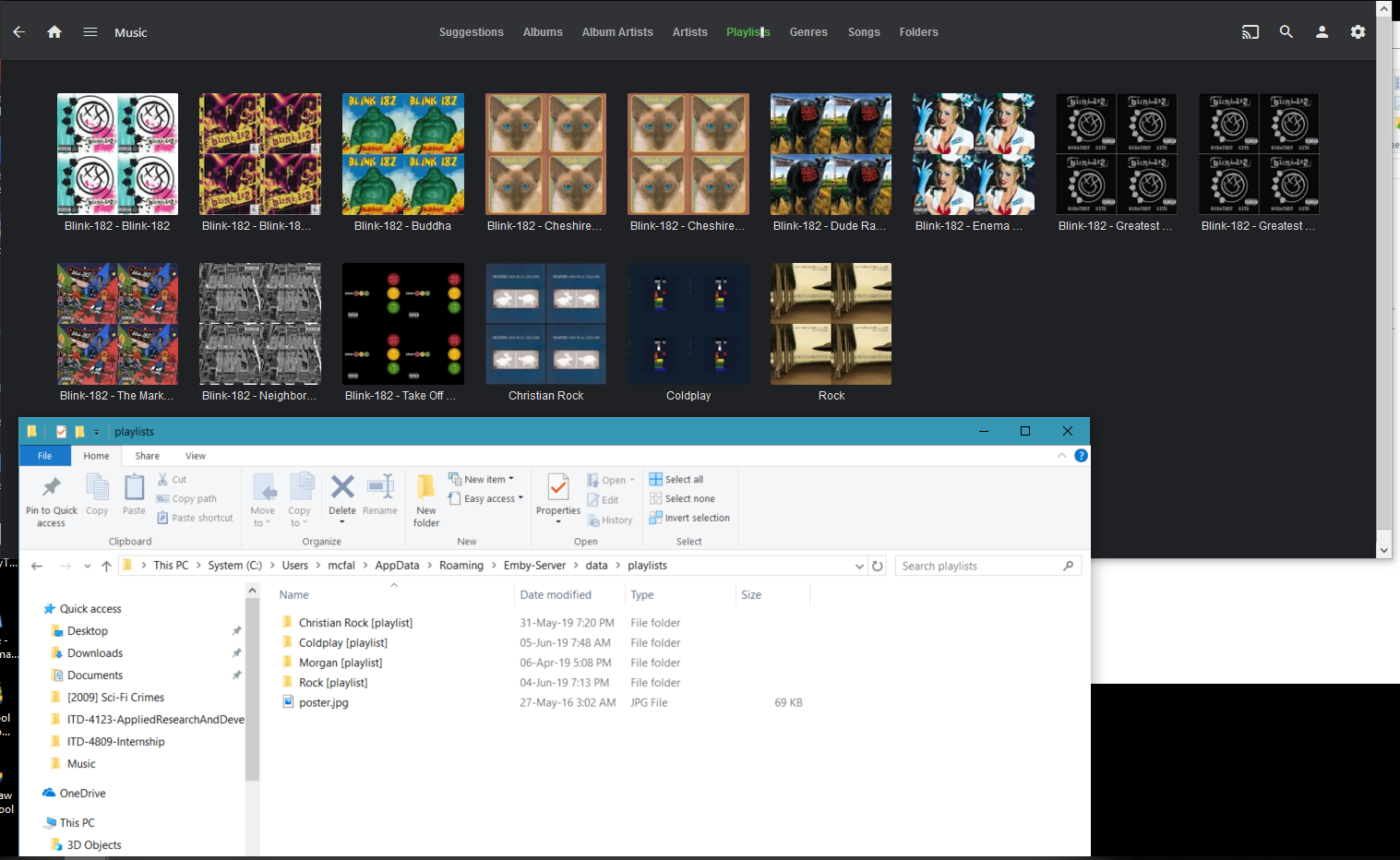Click Explorer refresh button
The height and width of the screenshot is (860, 1400).
[878, 566]
